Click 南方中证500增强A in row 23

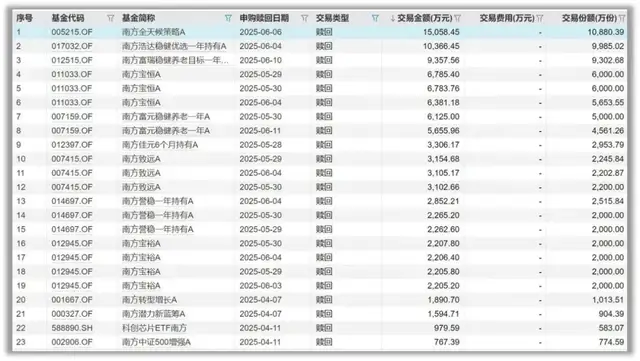click(156, 342)
